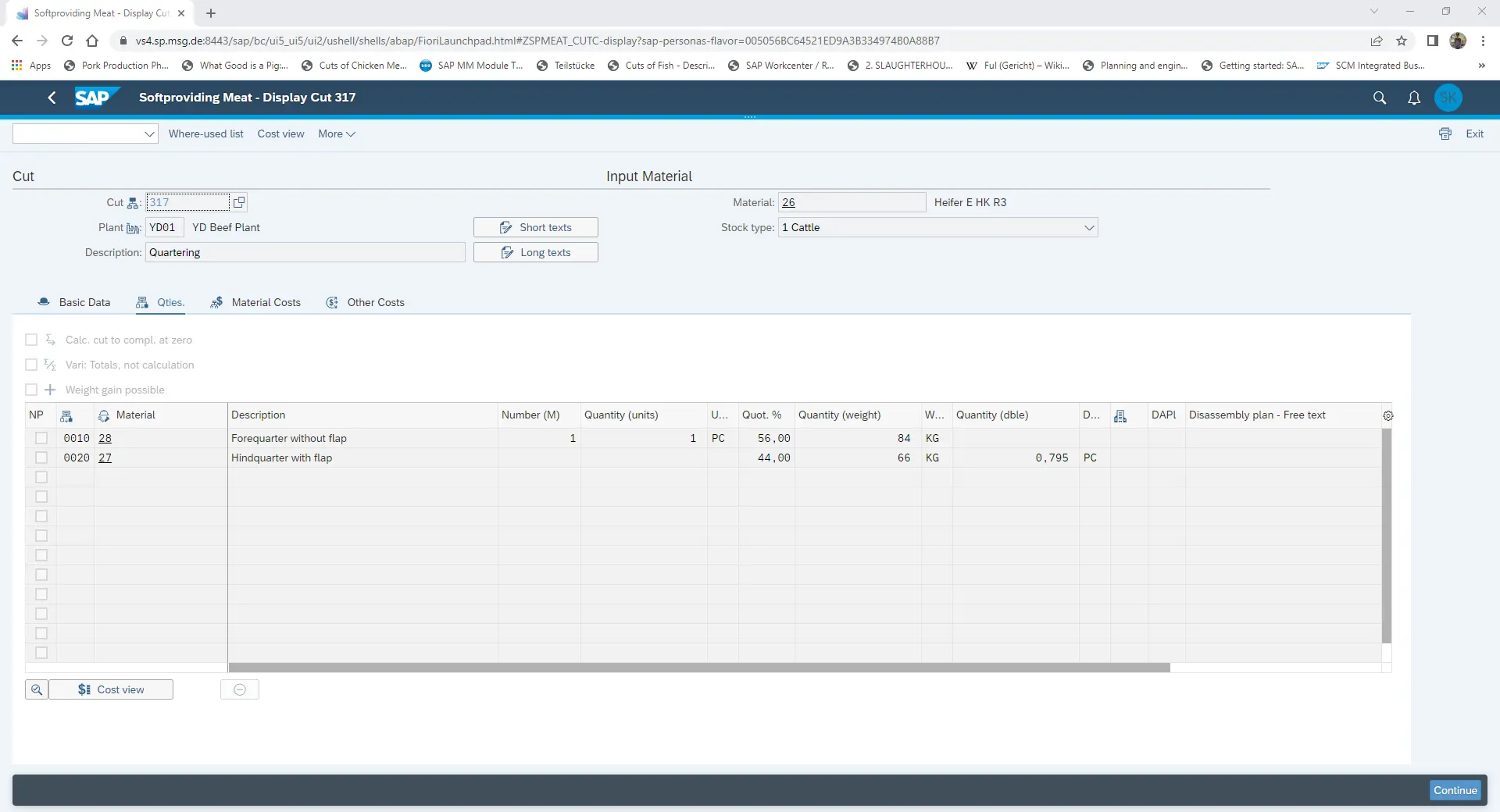Open value help beside the Cut field
1500x812 pixels.
[239, 202]
